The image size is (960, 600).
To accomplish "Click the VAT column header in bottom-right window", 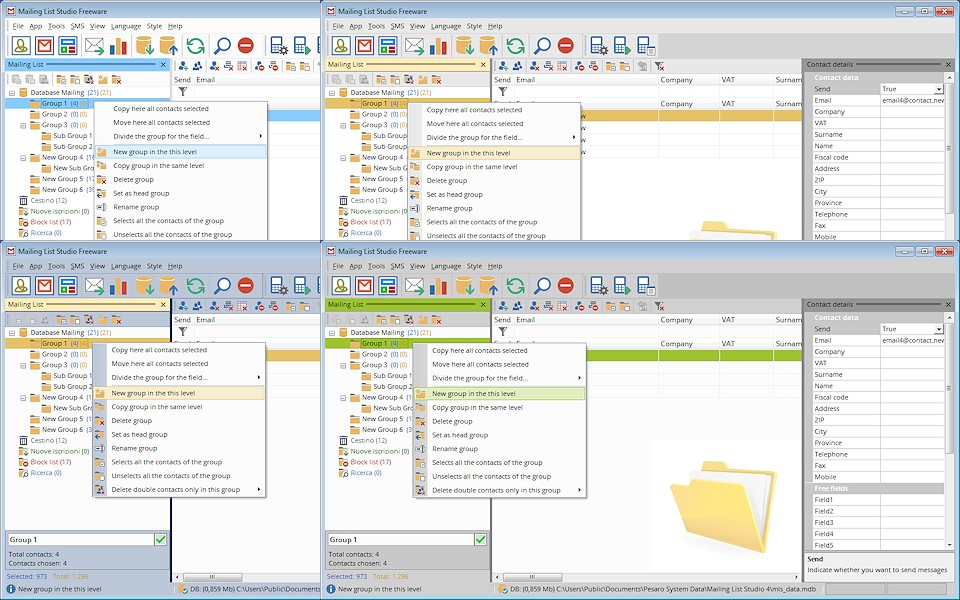I will (746, 320).
